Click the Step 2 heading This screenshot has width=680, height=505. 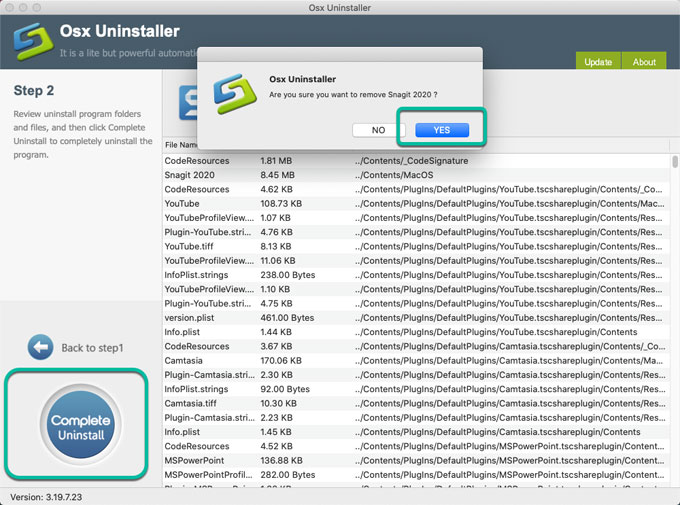point(34,90)
